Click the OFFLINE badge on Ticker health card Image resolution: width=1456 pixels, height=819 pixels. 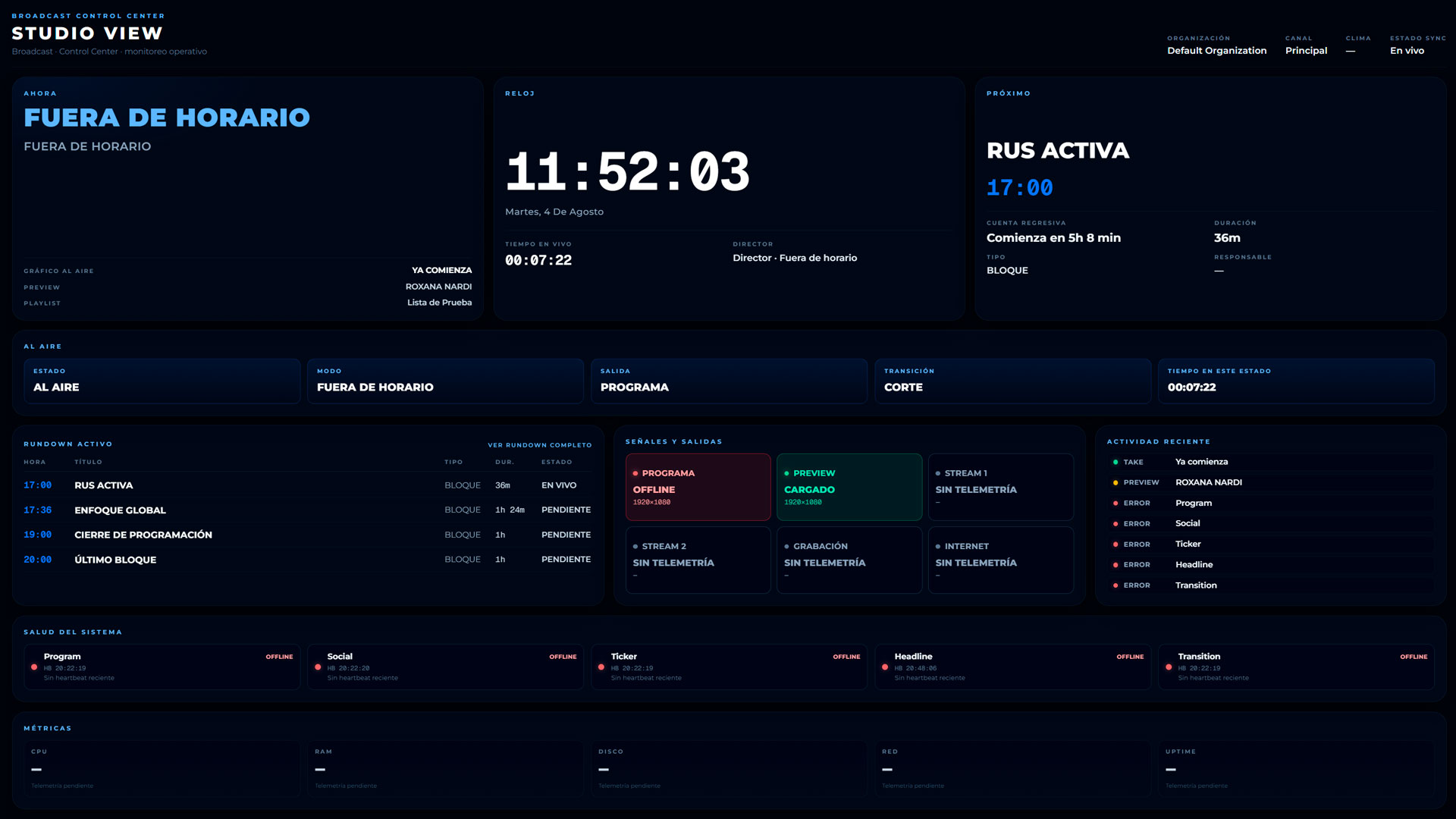point(846,657)
